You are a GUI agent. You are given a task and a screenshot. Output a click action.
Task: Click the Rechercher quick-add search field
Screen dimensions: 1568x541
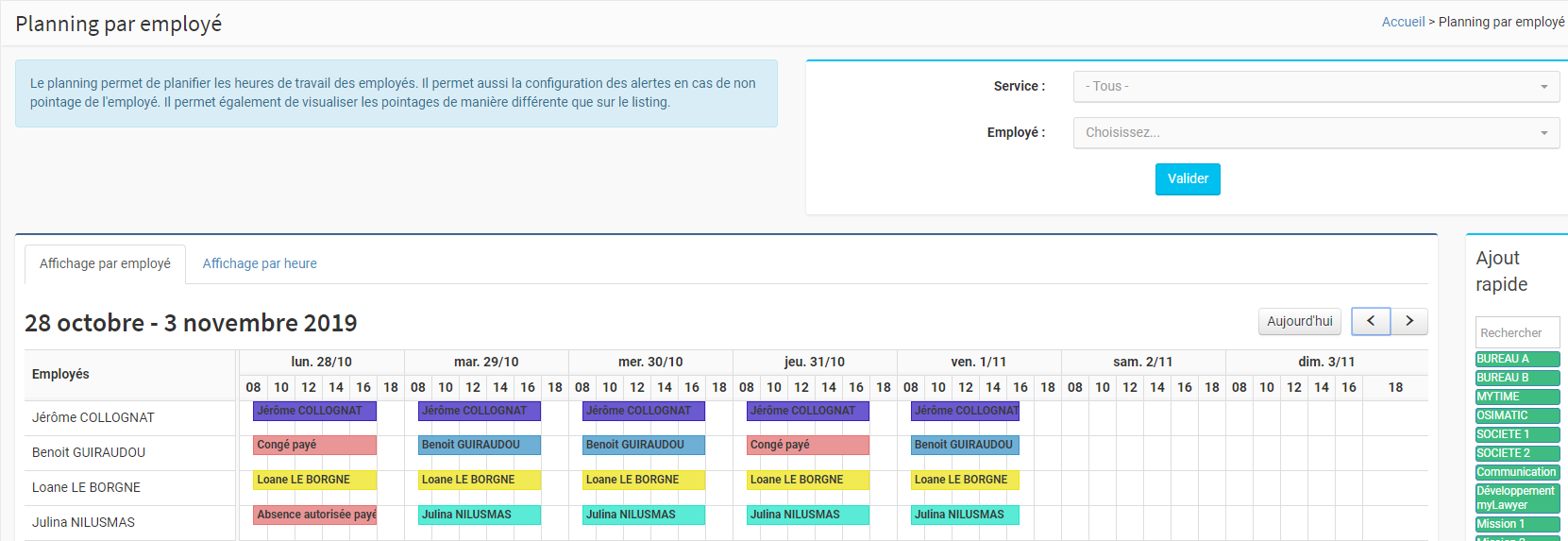[1516, 332]
